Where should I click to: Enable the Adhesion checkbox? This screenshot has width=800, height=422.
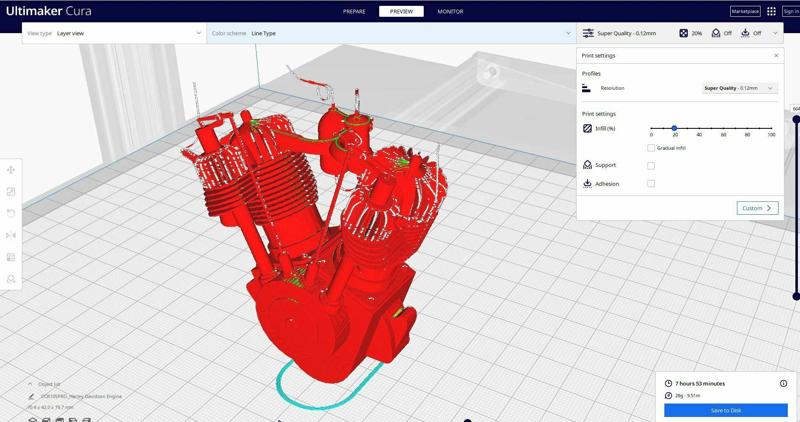651,184
